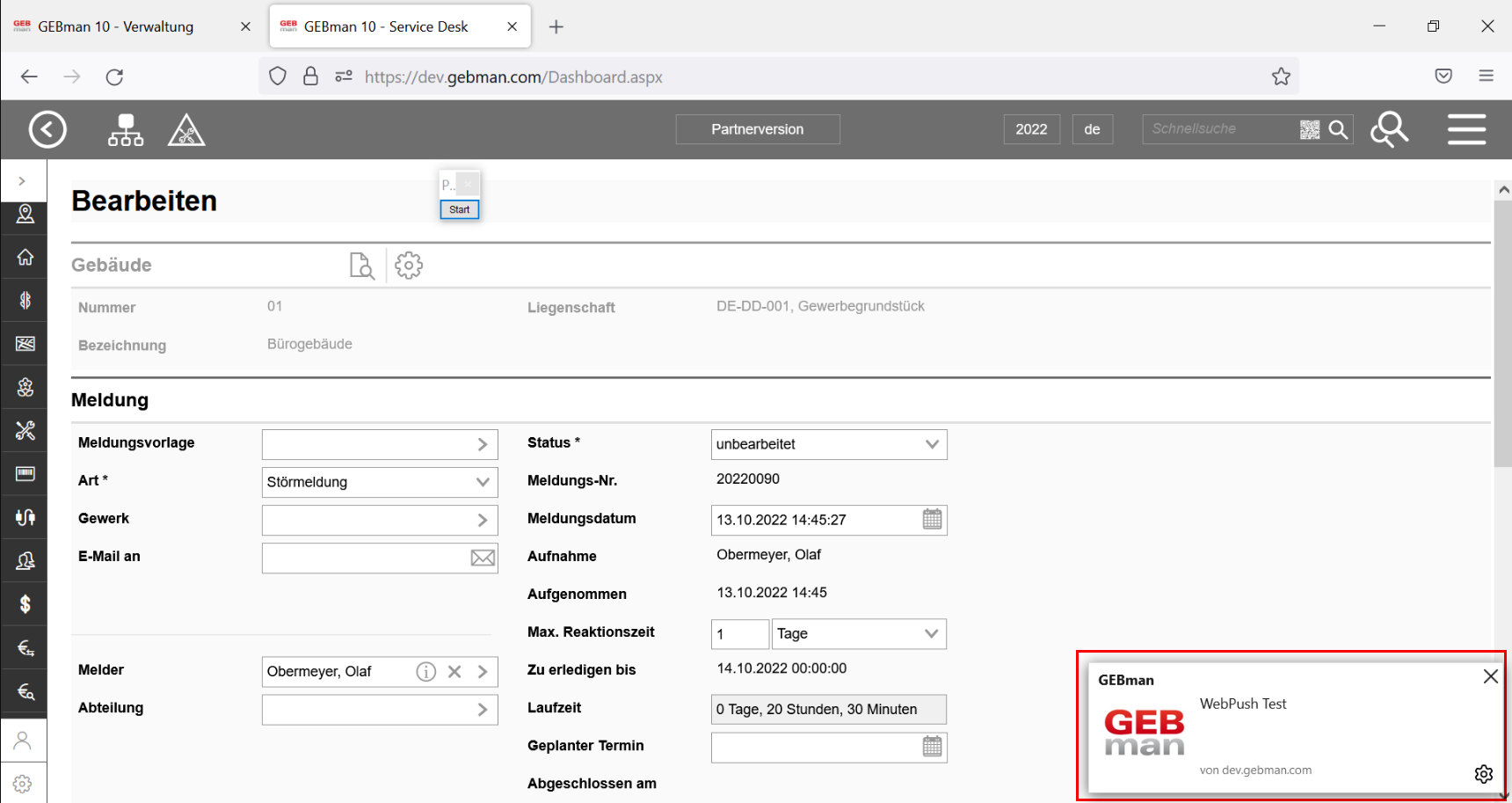Select the euro transfer arrows sidebar icon
This screenshot has height=803, width=1512.
(25, 647)
